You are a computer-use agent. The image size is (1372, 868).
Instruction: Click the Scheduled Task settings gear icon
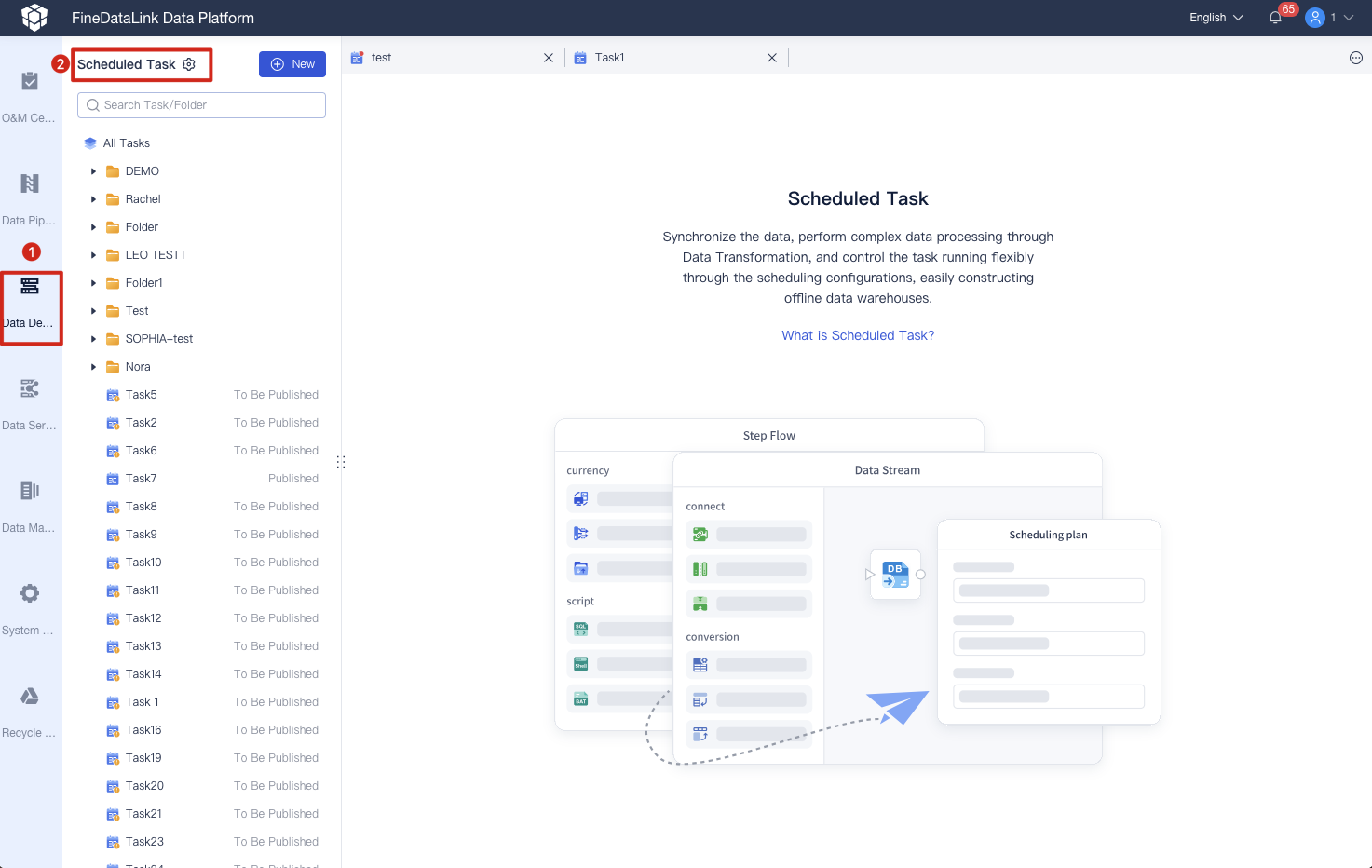click(189, 64)
